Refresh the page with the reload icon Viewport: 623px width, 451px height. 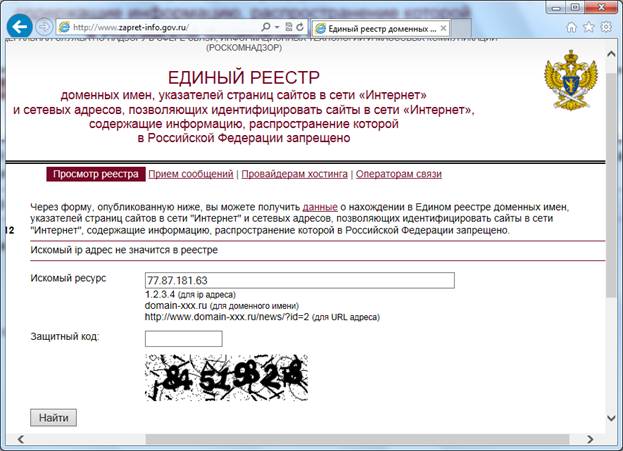click(x=300, y=27)
